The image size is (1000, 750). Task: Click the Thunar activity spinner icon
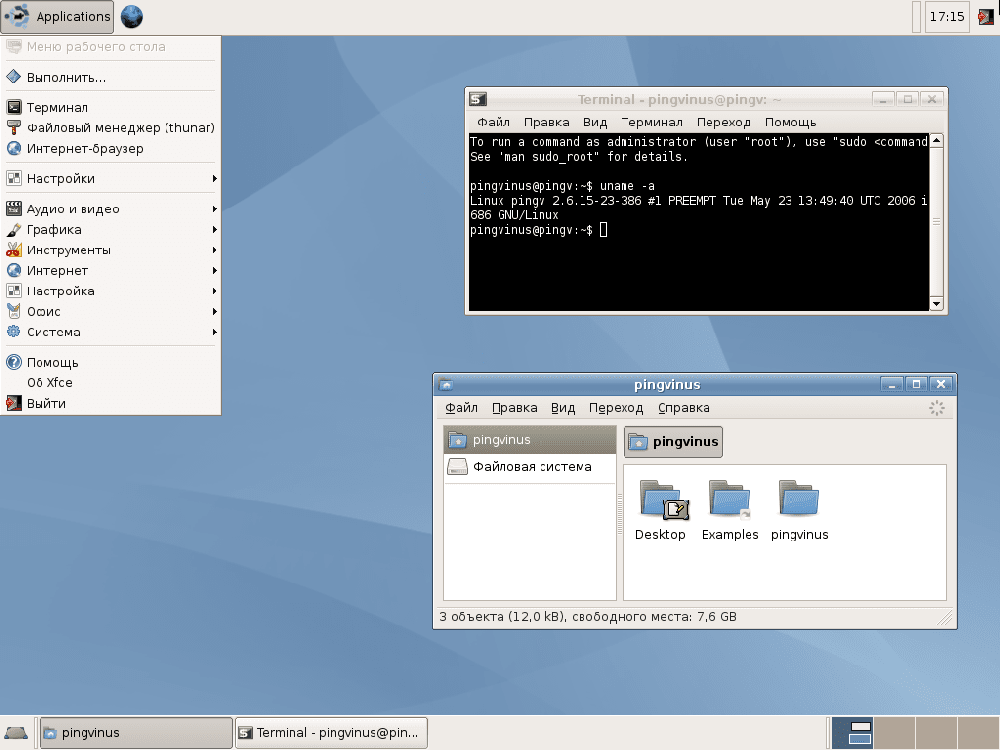click(936, 408)
